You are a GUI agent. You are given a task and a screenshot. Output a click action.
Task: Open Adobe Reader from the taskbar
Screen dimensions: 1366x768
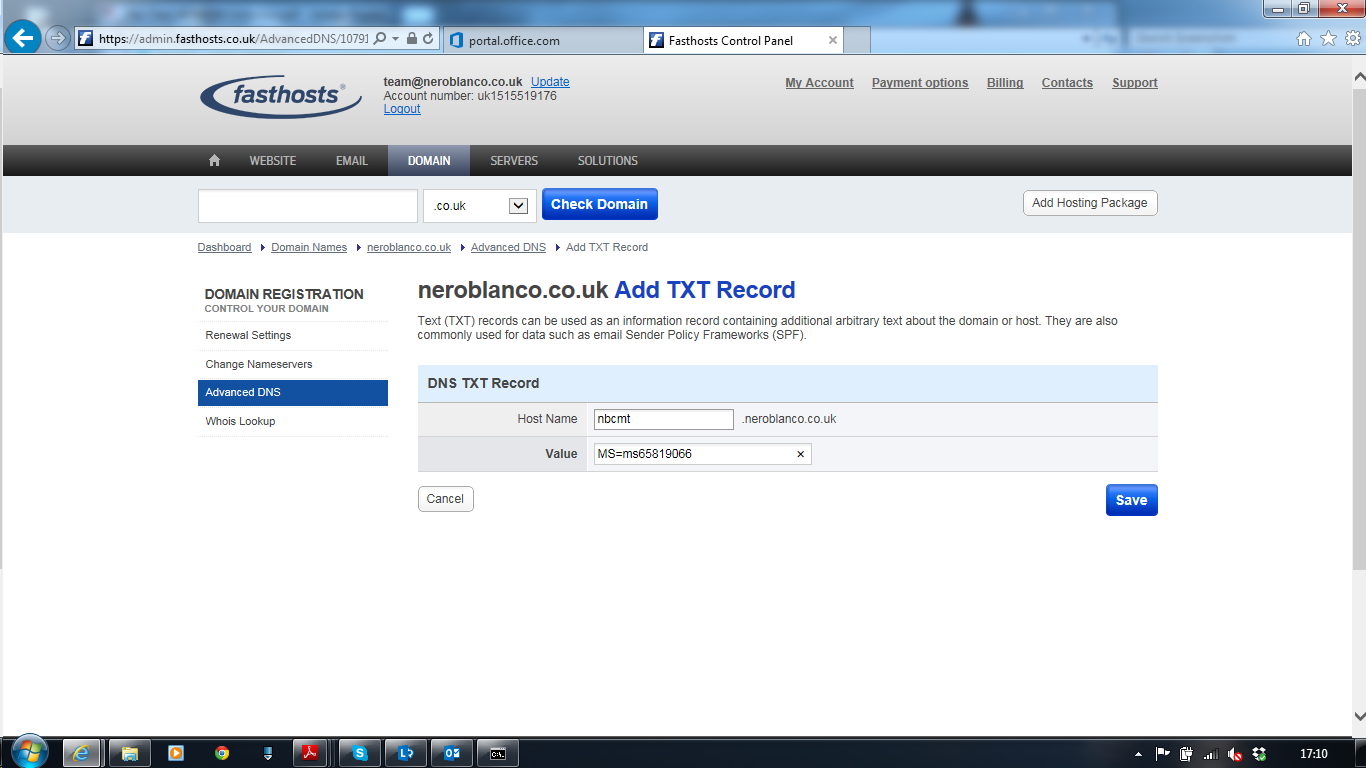310,753
